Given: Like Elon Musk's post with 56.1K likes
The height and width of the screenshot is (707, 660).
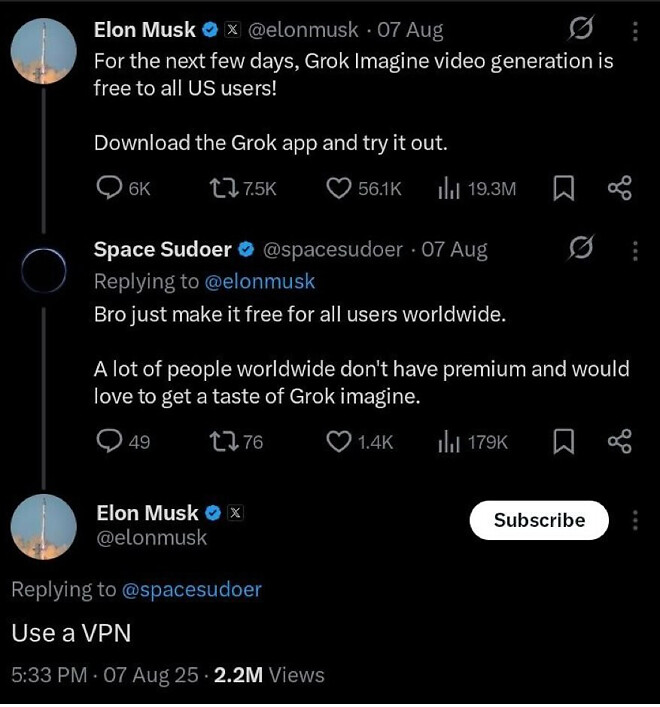Looking at the screenshot, I should (x=340, y=188).
